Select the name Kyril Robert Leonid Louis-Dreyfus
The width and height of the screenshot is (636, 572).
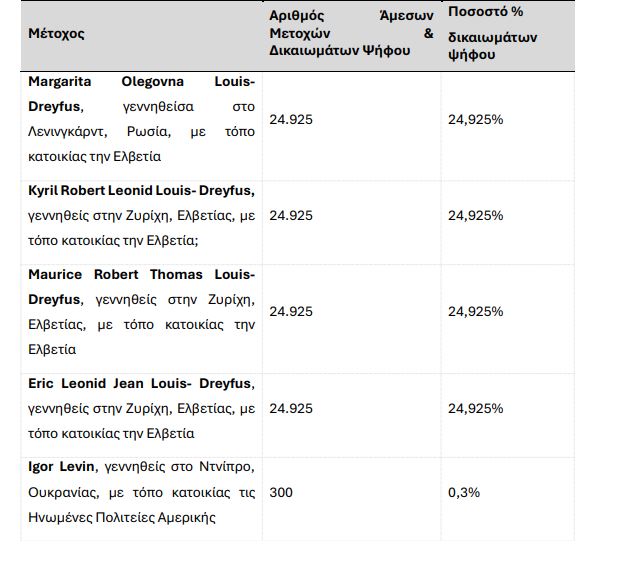point(141,191)
